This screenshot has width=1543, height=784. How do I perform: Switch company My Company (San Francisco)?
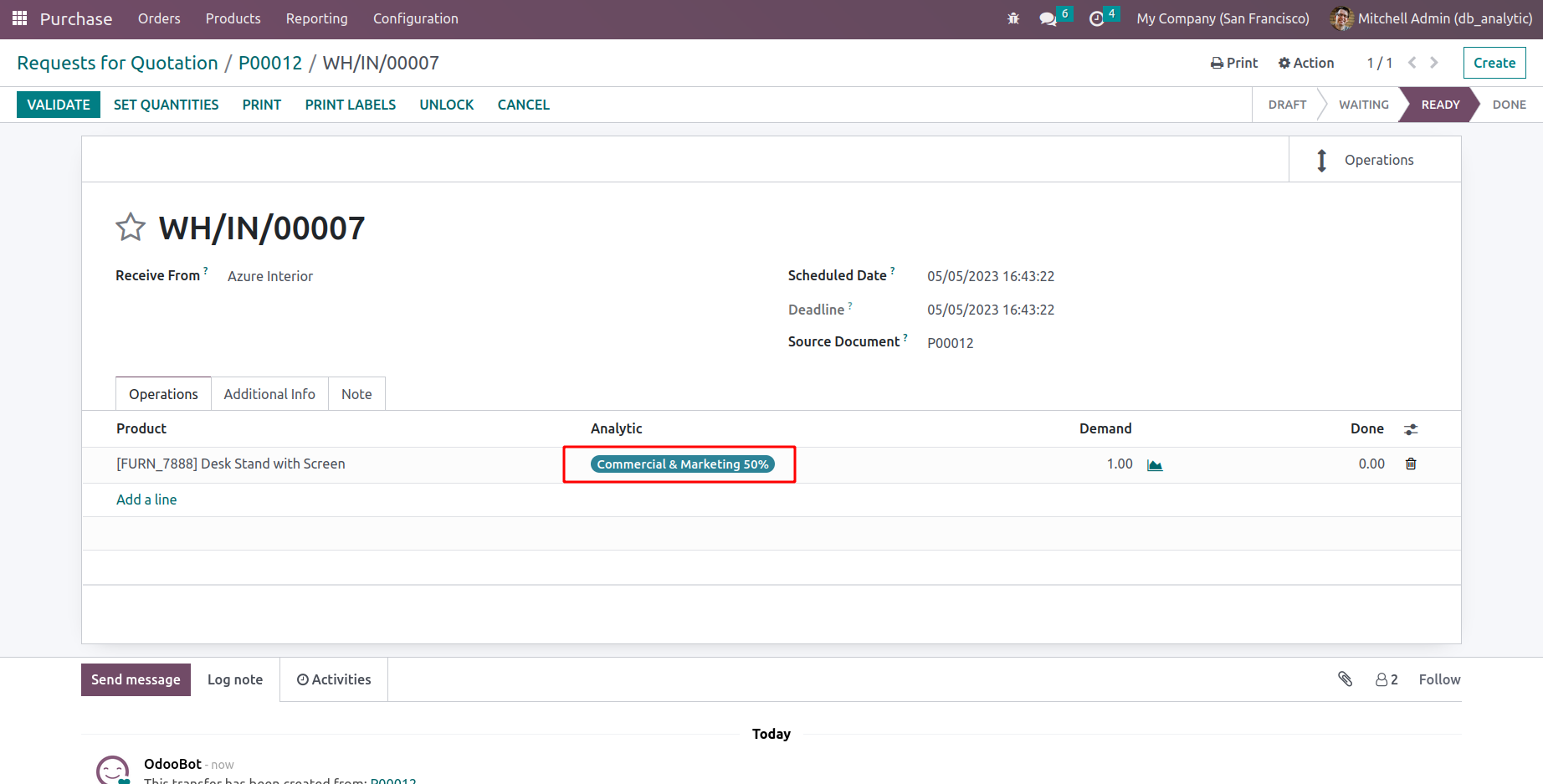[1223, 18]
